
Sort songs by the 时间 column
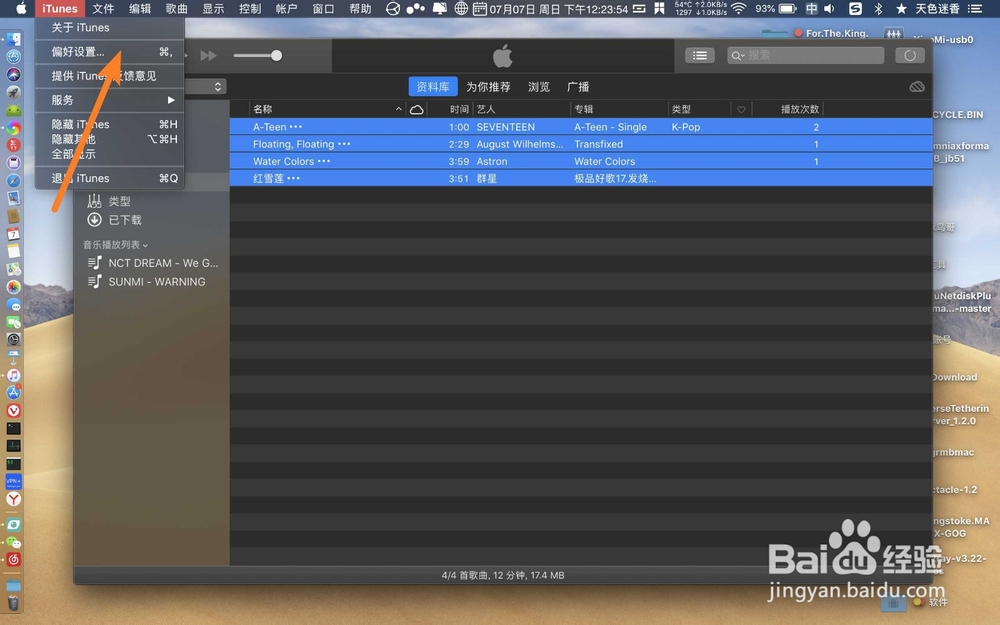(x=459, y=109)
